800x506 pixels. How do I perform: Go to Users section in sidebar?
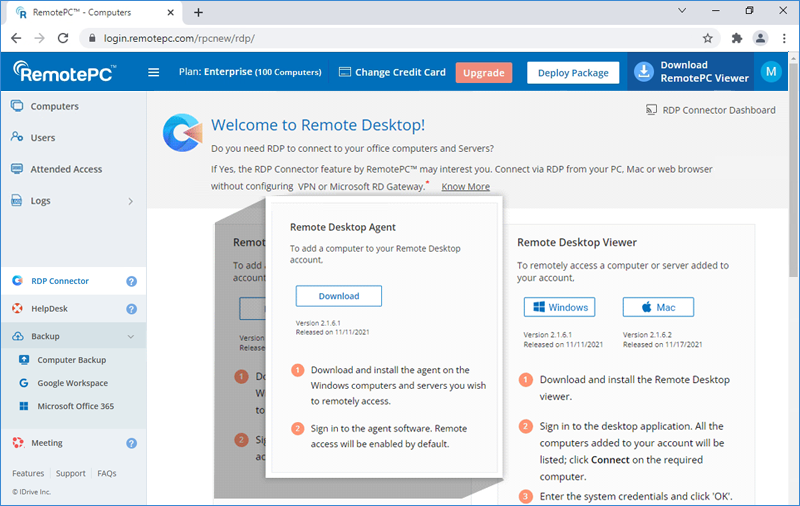[x=43, y=138]
